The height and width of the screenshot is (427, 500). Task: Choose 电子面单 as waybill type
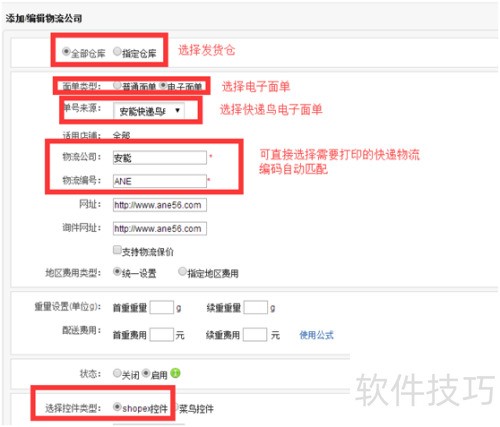(163, 85)
